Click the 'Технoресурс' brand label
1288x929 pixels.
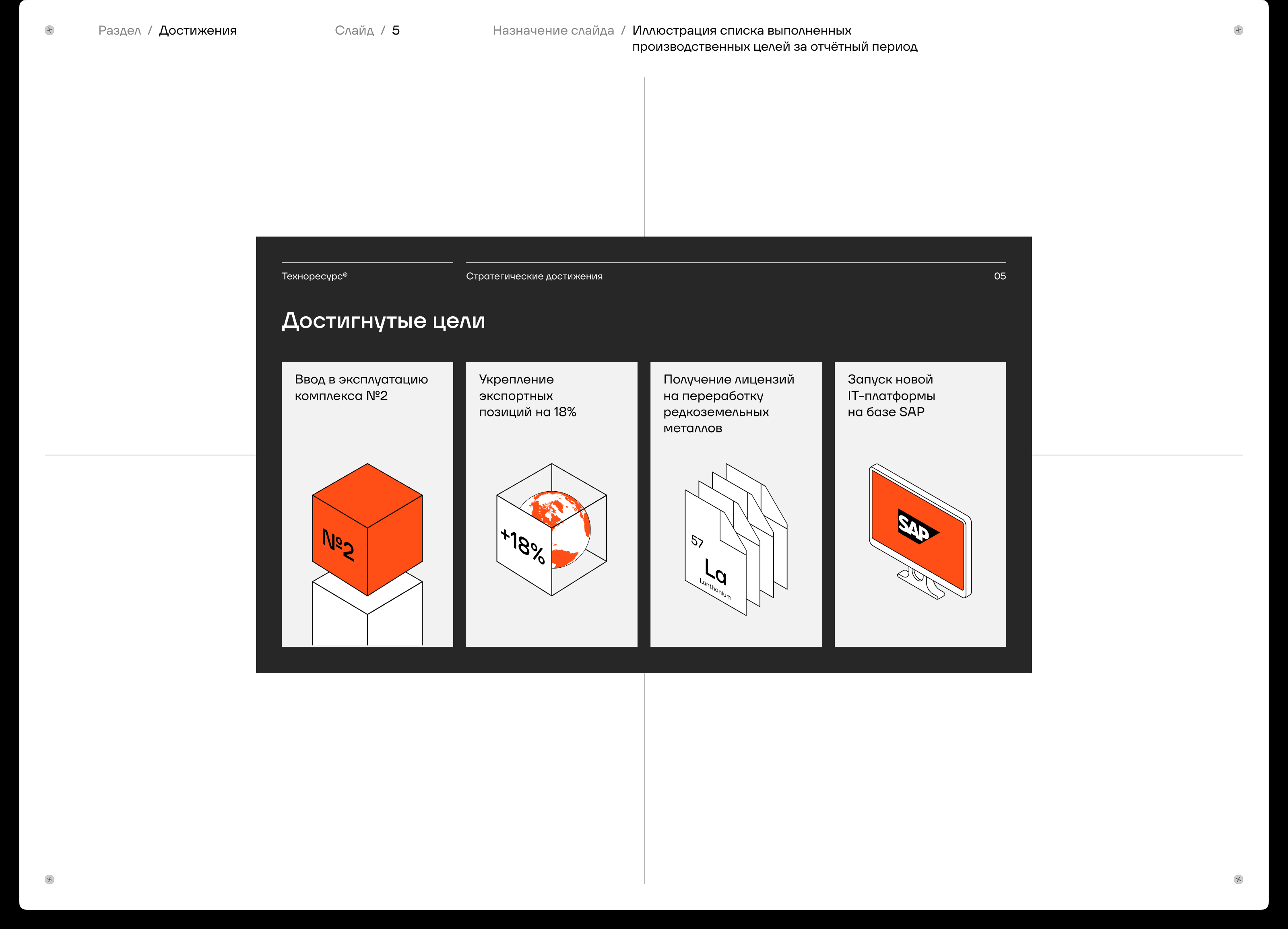coord(314,276)
